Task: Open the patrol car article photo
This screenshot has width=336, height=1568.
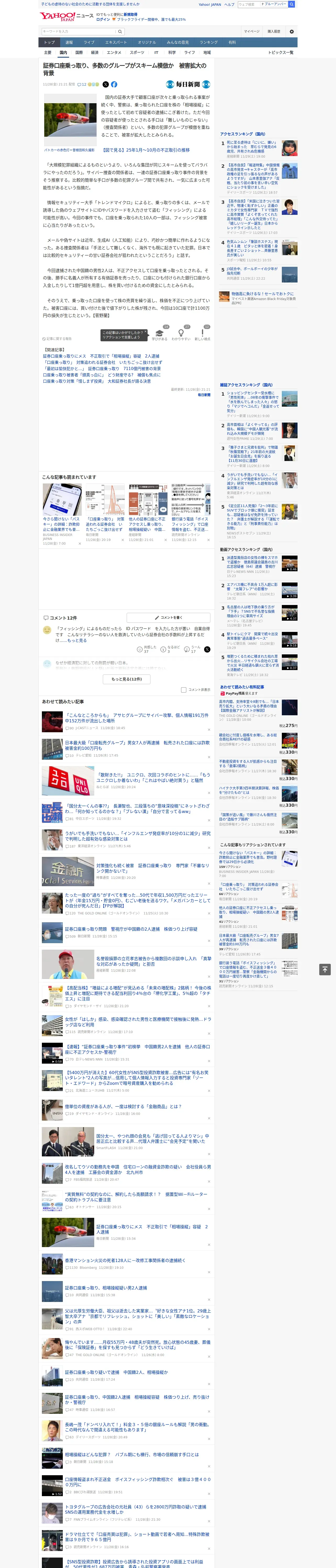Action: [70, 119]
